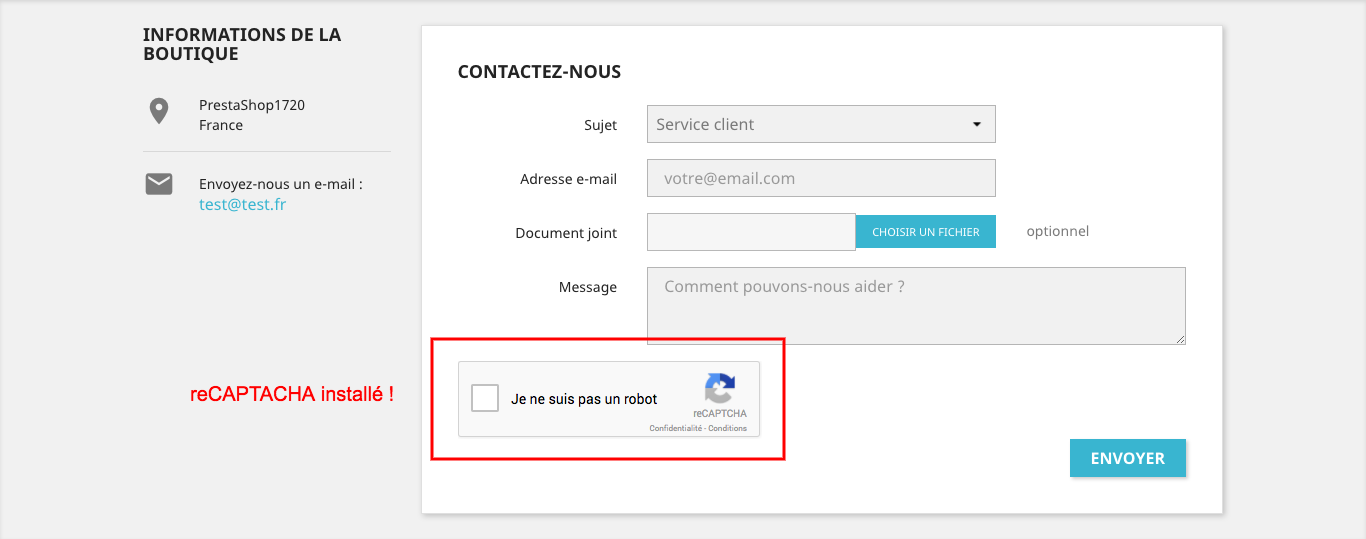The height and width of the screenshot is (539, 1366).
Task: Click the "Adresse e-mail" field label
Action: [568, 179]
